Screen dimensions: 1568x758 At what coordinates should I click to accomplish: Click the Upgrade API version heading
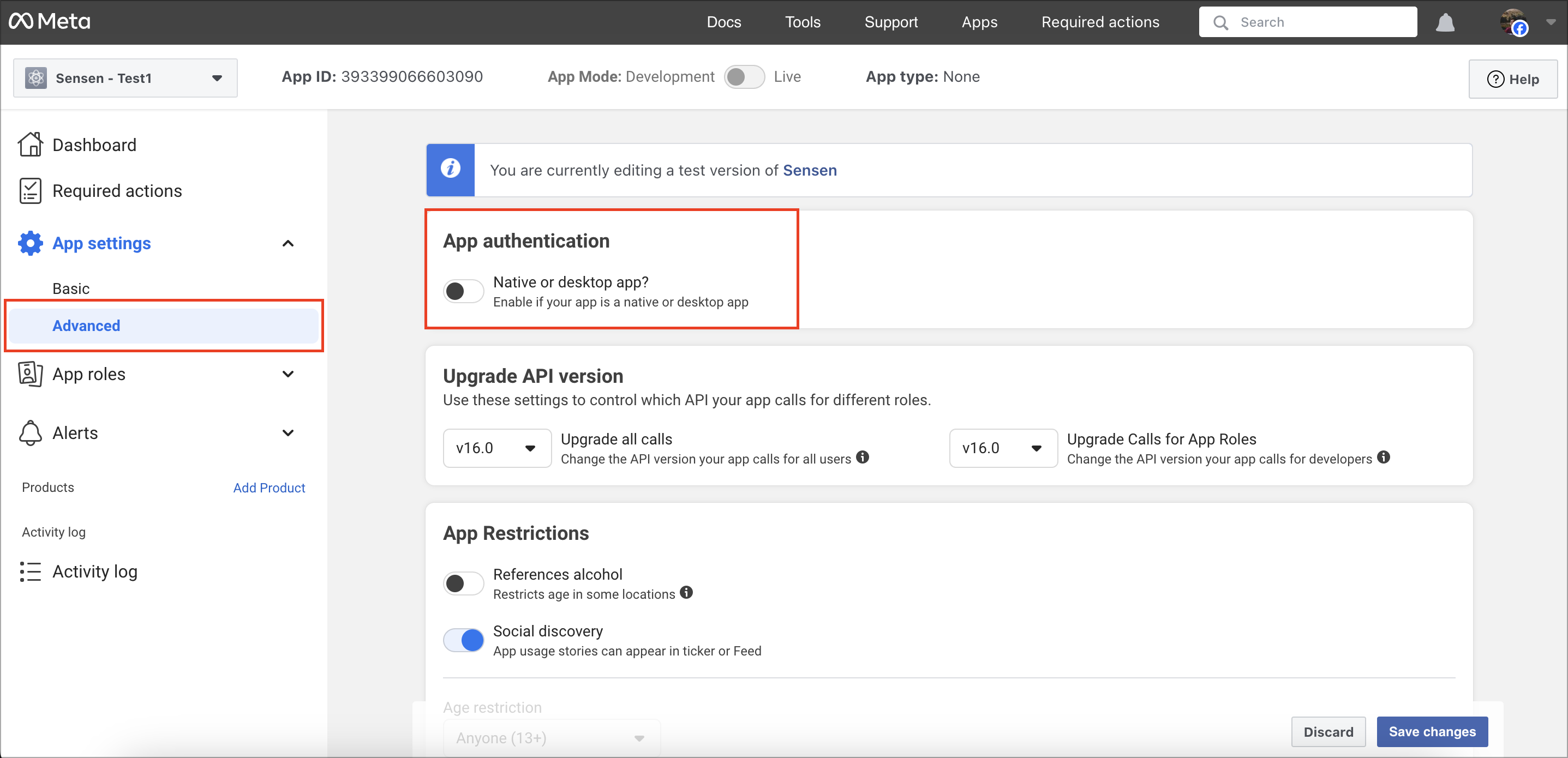pyautogui.click(x=532, y=376)
